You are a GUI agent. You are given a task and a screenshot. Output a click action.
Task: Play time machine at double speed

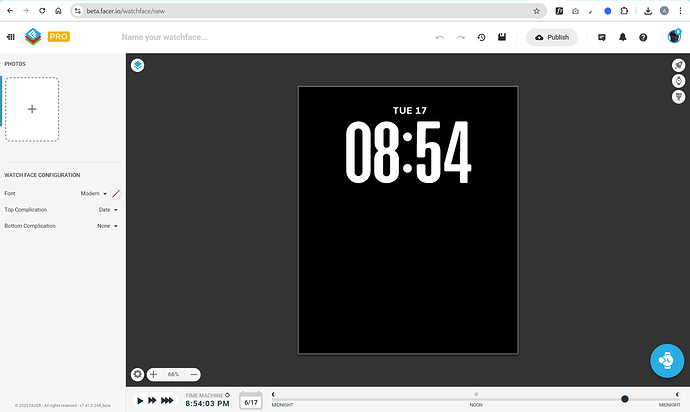152,401
